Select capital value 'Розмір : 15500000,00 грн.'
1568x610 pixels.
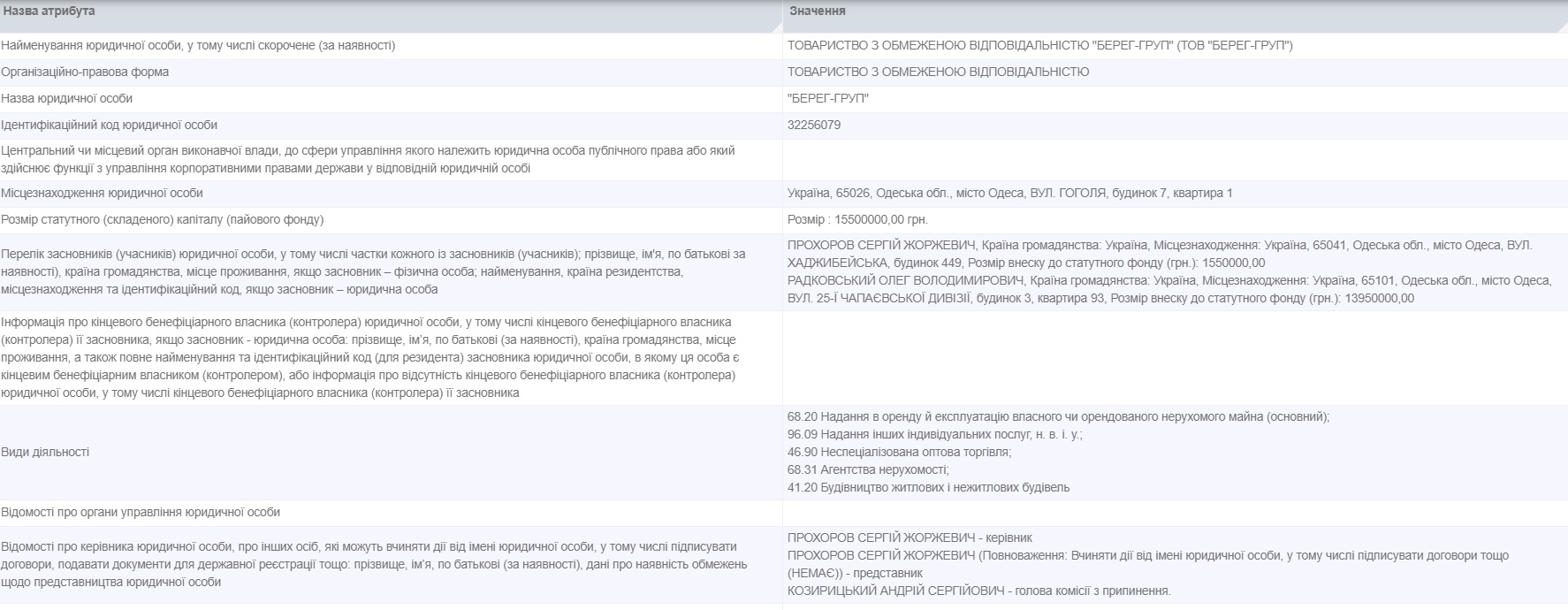click(x=858, y=219)
